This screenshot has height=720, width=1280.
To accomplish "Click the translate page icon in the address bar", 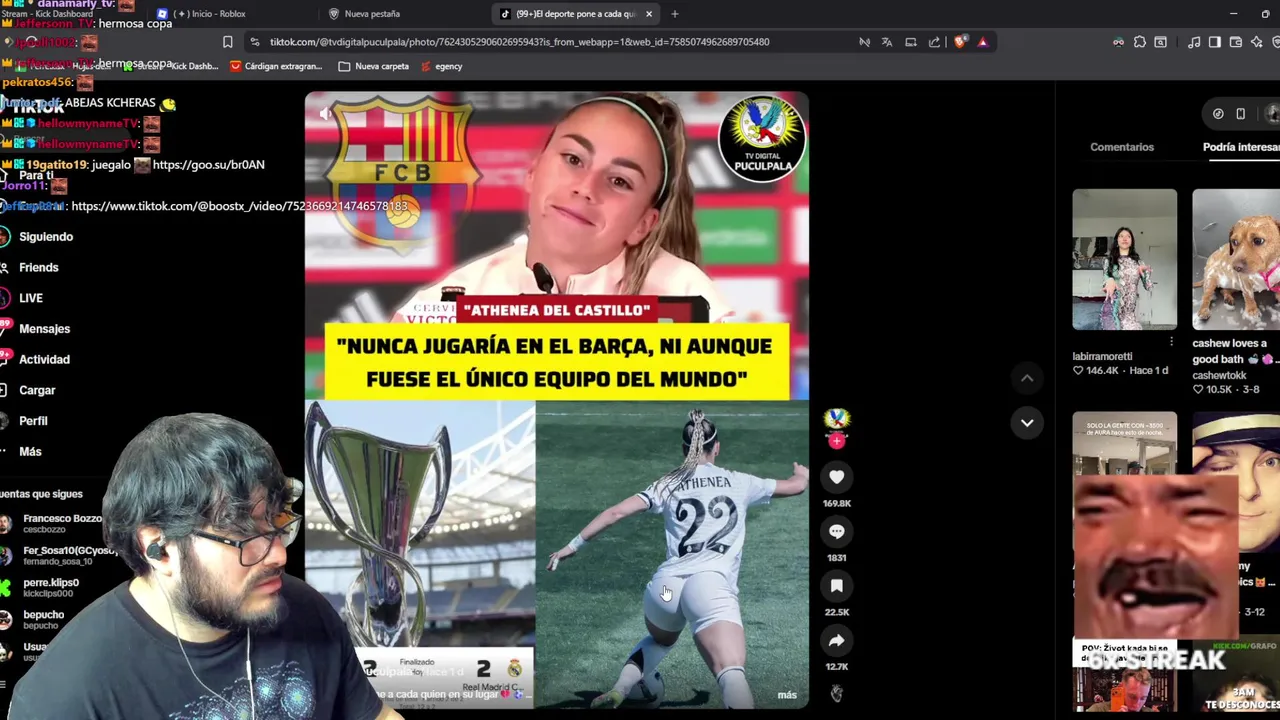I will pyautogui.click(x=887, y=42).
